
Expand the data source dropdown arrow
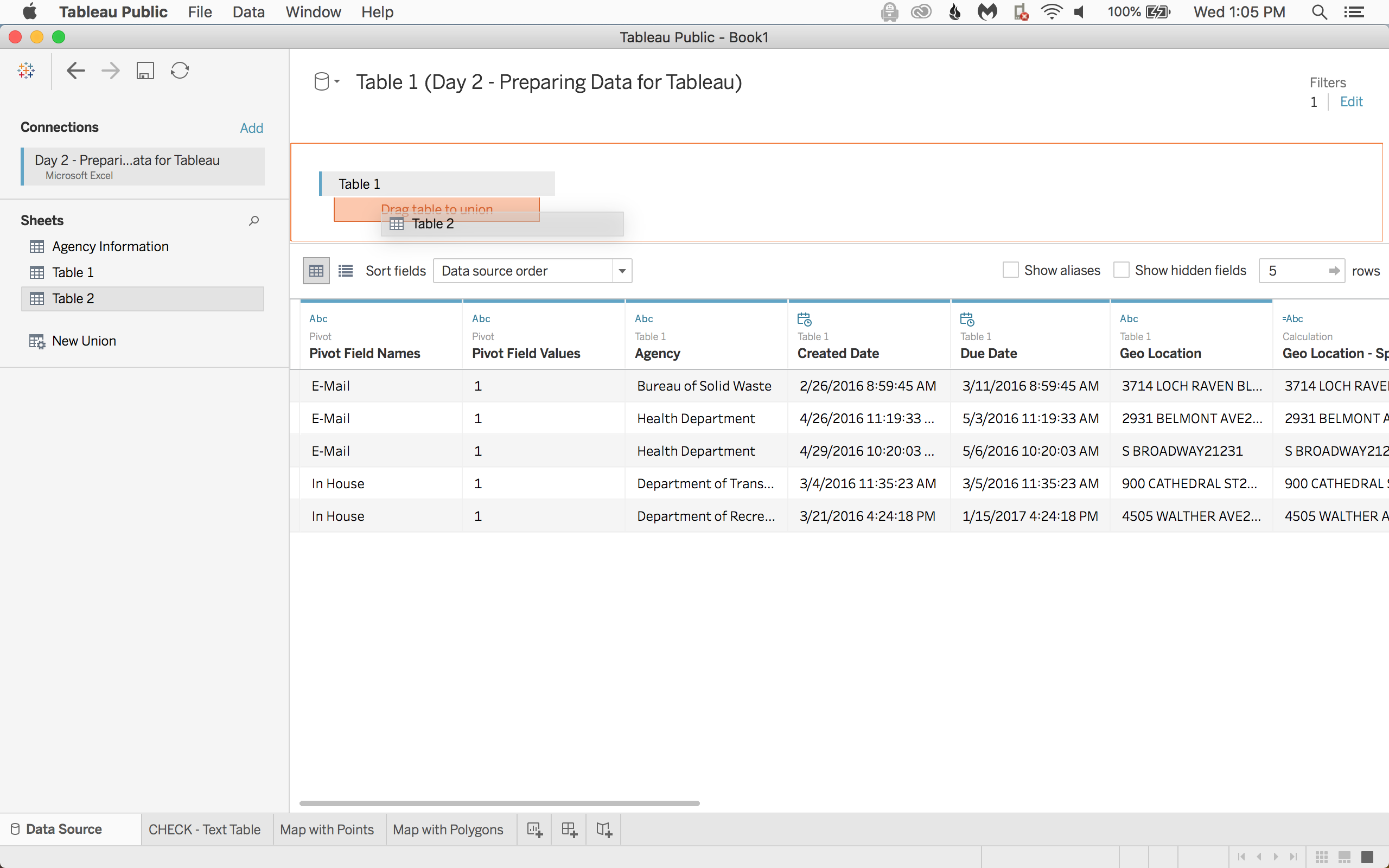337,81
